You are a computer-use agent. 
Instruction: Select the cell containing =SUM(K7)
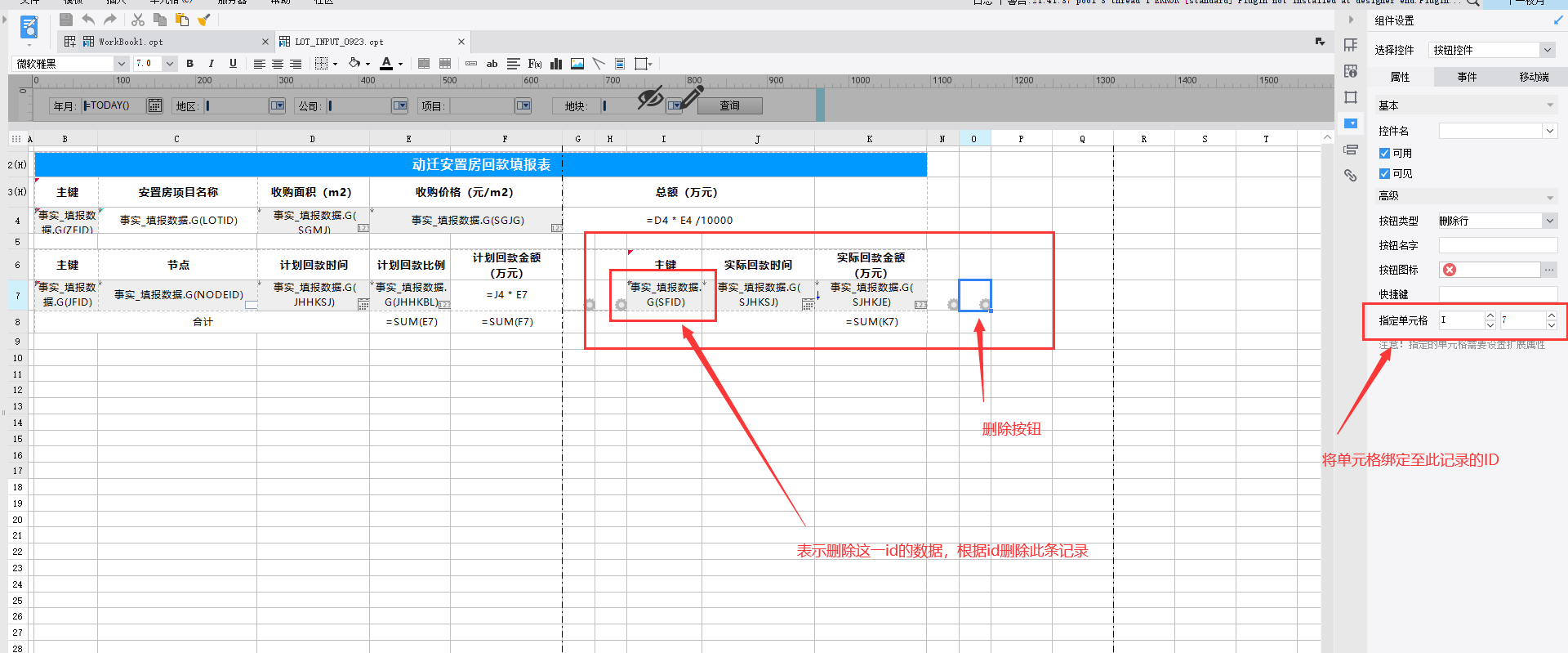point(871,322)
